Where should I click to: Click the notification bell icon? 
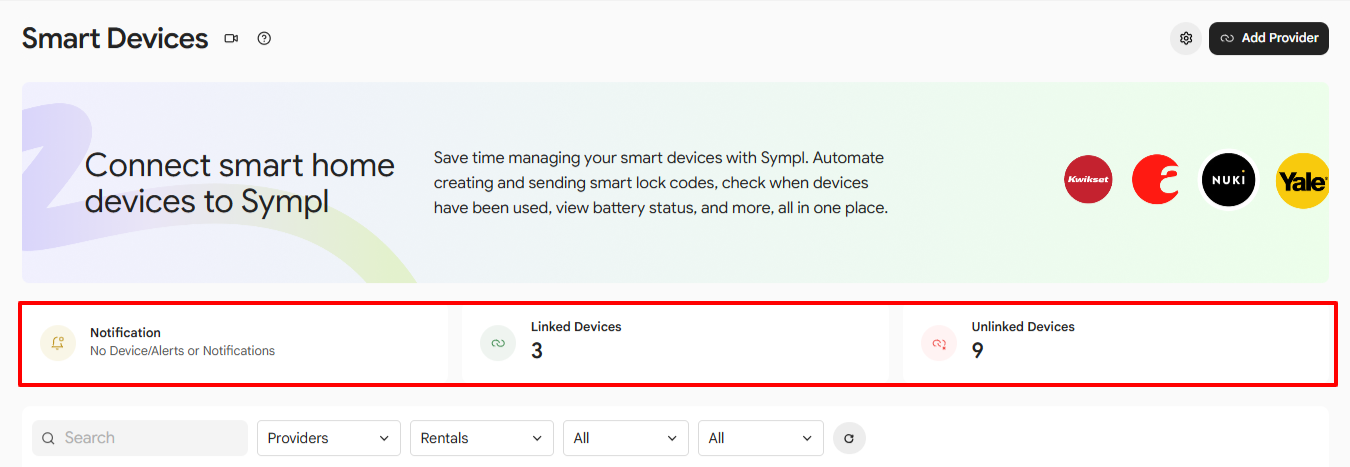click(x=58, y=343)
